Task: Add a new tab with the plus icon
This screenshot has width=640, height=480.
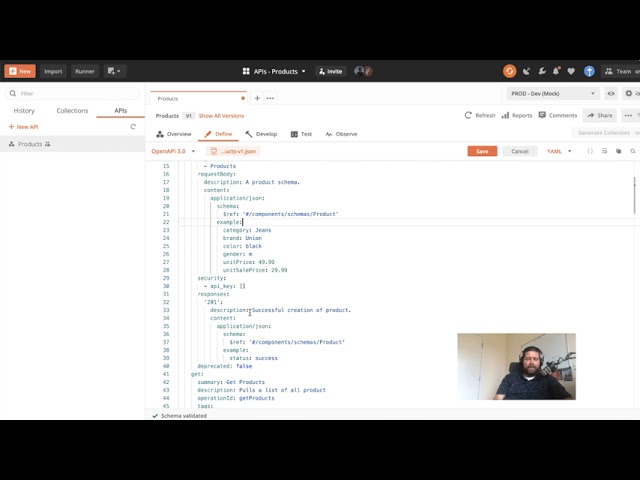Action: [257, 98]
